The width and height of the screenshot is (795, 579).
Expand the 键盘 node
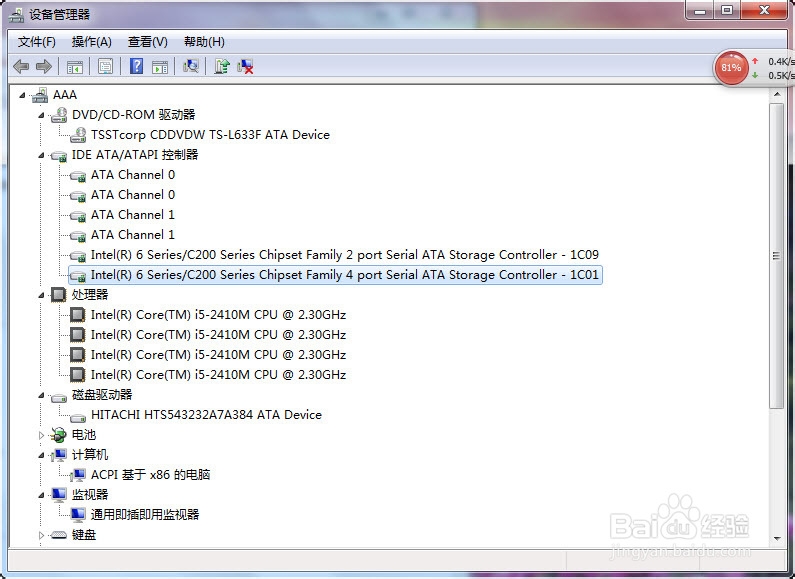pyautogui.click(x=42, y=535)
